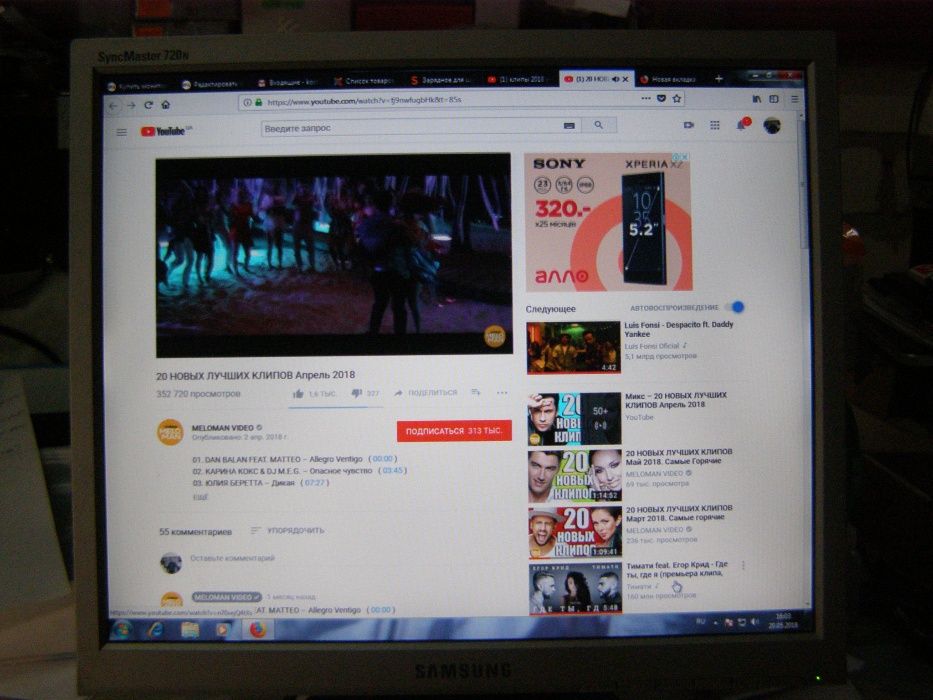Open the YouTube hamburger guide menu
The height and width of the screenshot is (700, 933).
coord(121,132)
